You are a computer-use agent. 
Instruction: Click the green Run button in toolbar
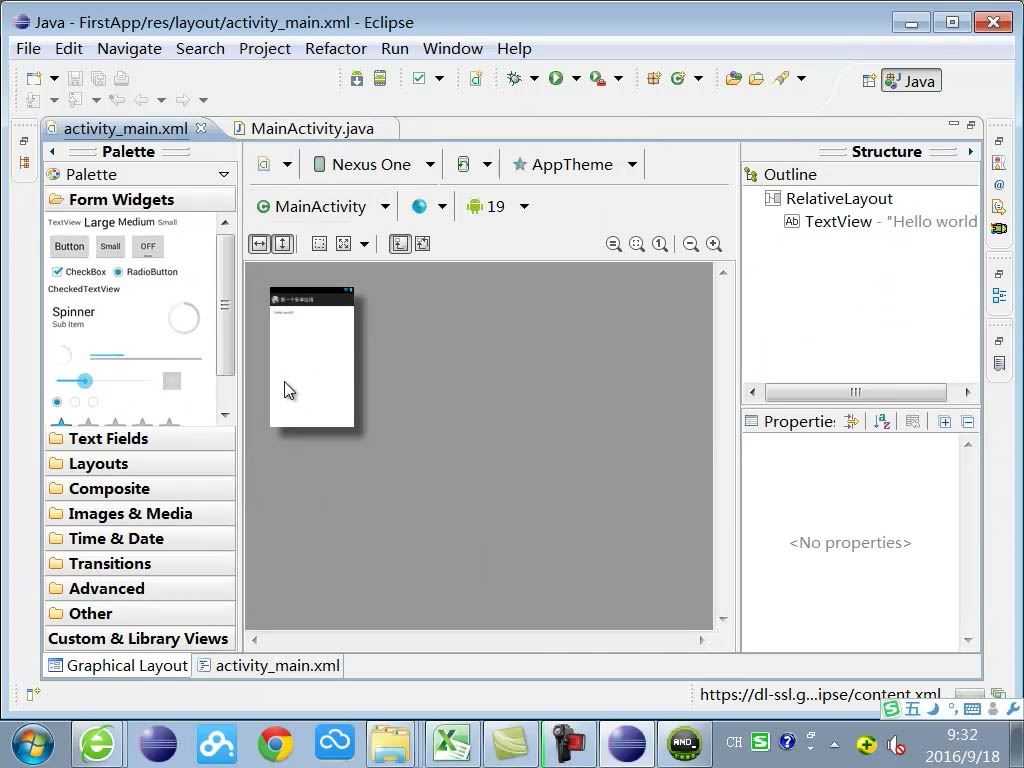(x=556, y=79)
